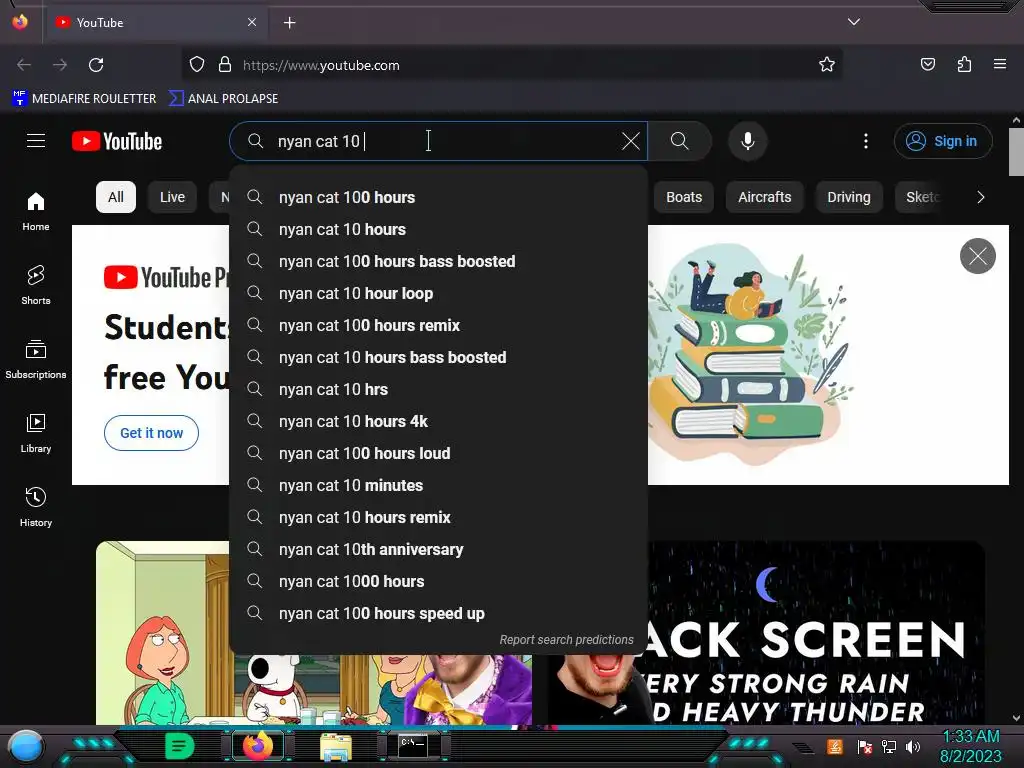Viewport: 1024px width, 768px height.
Task: Open the green notes app in taskbar
Action: 179,746
